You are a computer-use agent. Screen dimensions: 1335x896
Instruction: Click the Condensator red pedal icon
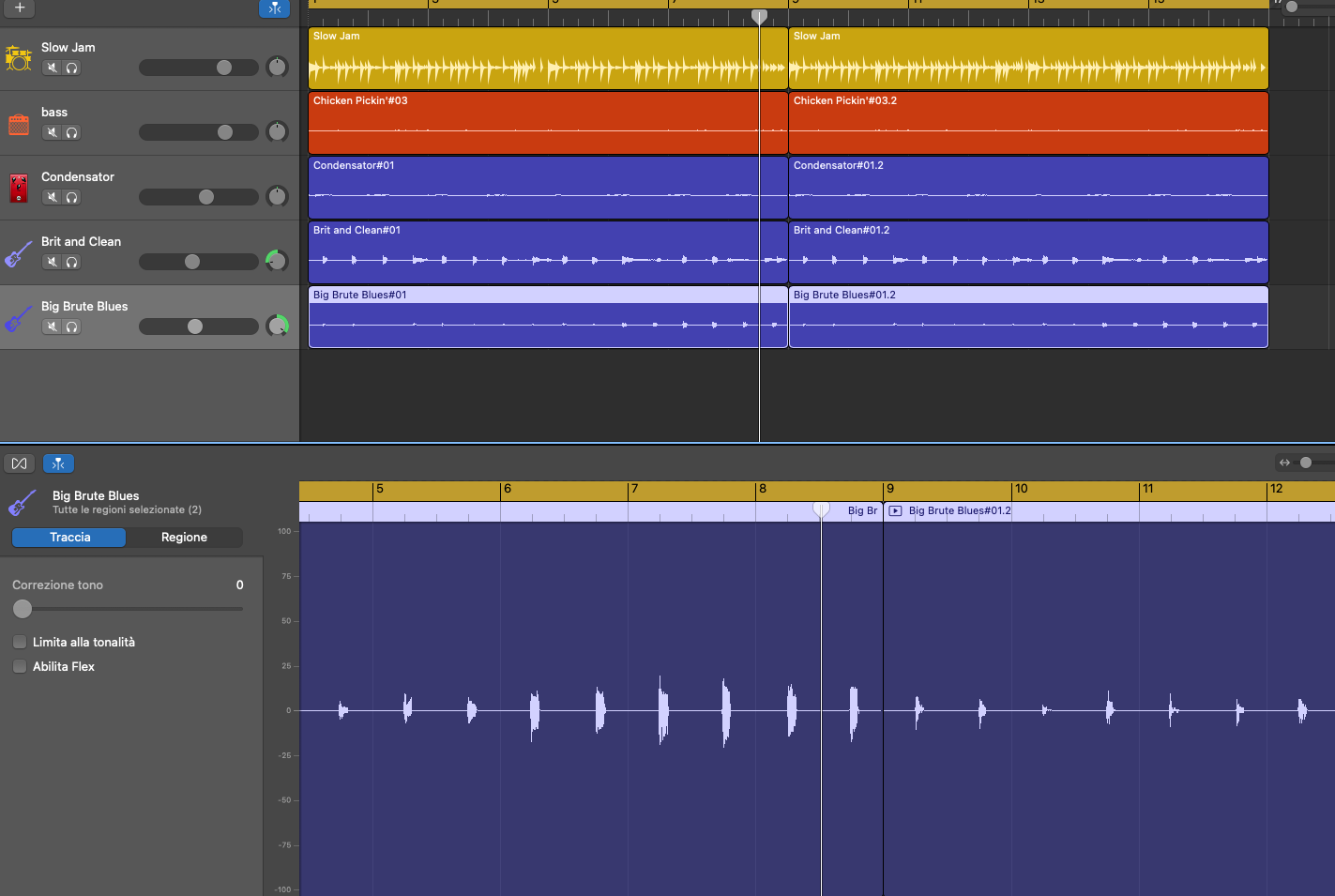point(19,188)
